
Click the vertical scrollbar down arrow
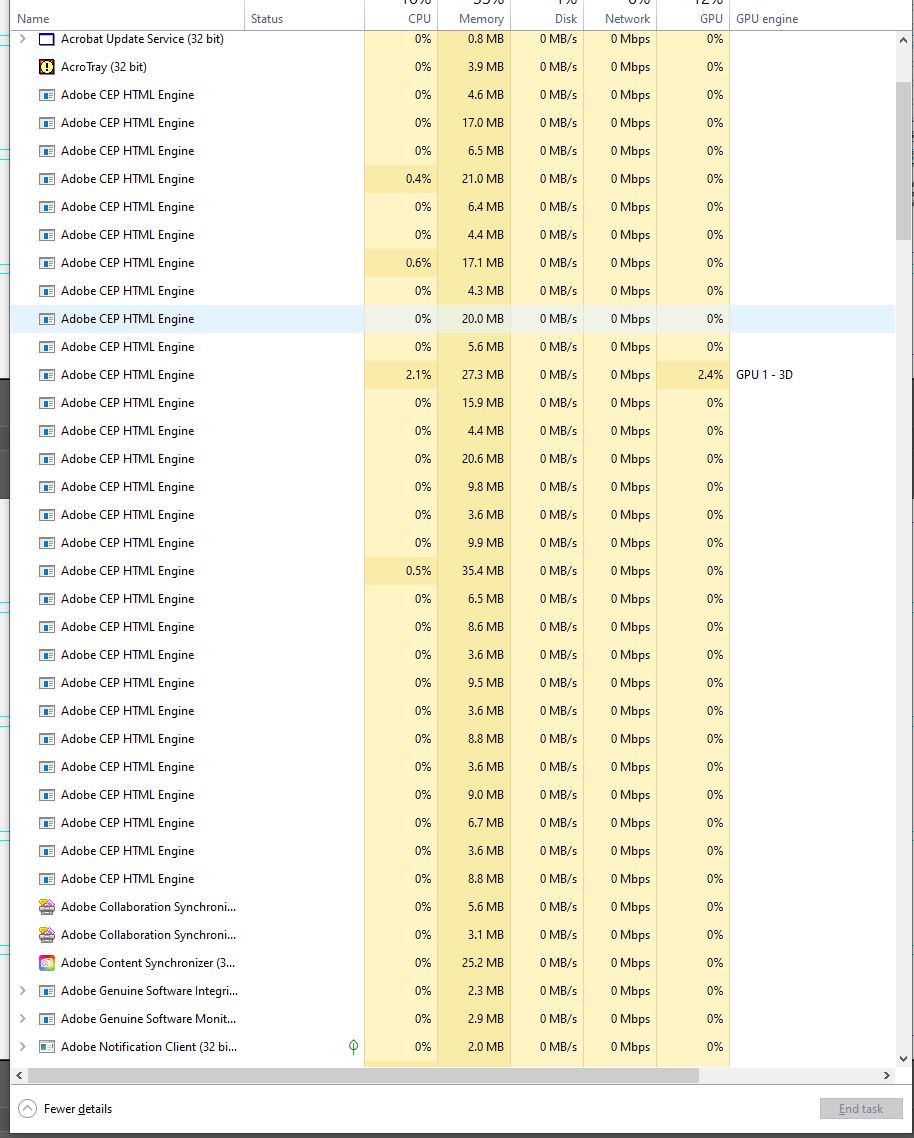(x=905, y=1059)
